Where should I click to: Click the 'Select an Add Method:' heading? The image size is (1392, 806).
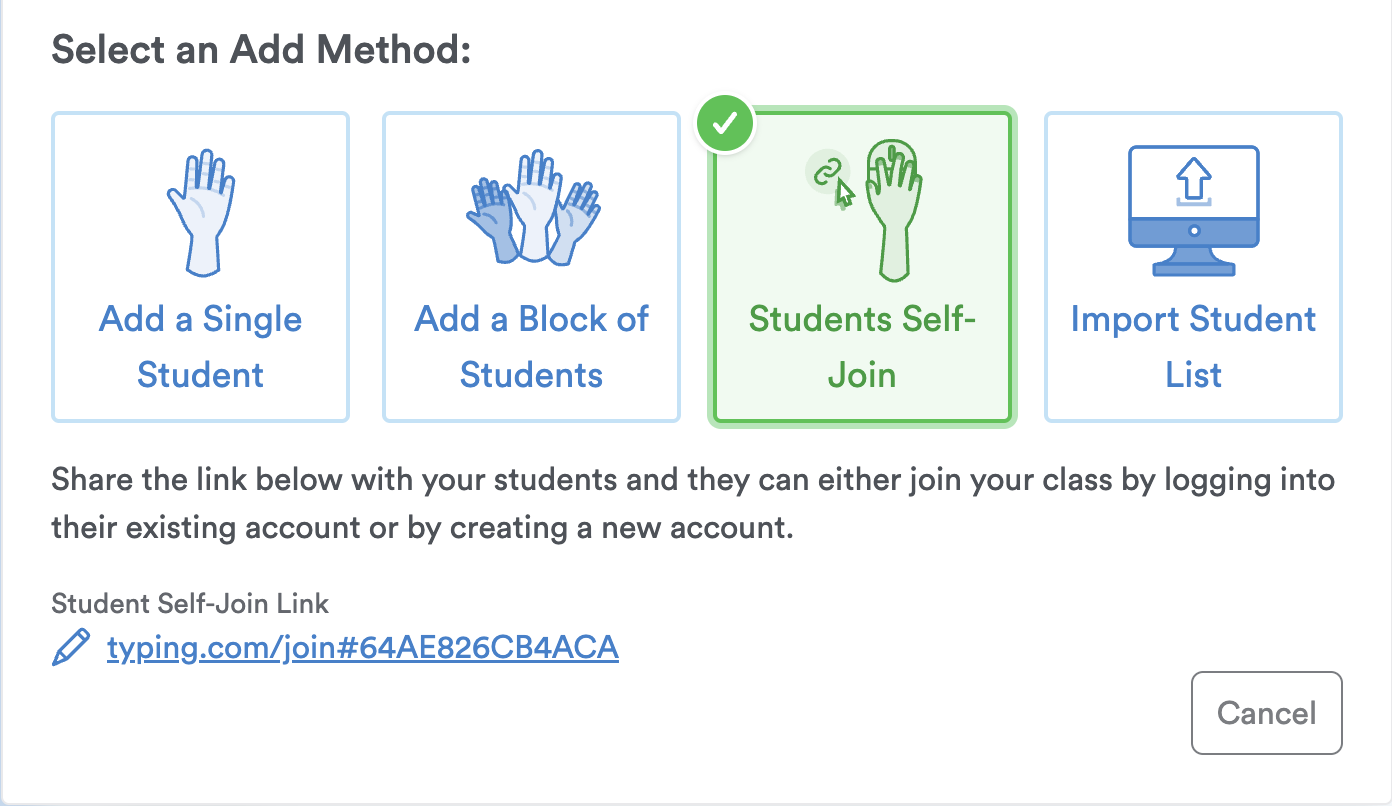point(261,48)
